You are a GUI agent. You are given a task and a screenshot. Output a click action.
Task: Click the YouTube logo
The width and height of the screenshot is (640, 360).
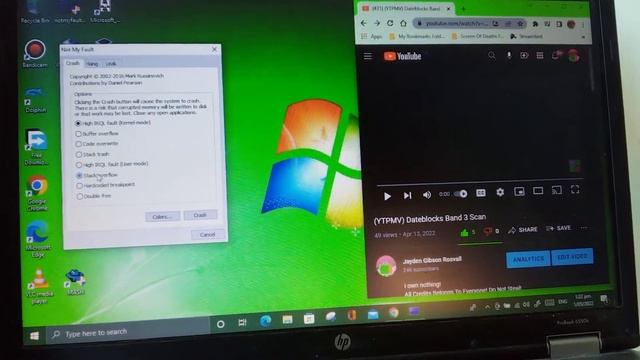point(402,56)
